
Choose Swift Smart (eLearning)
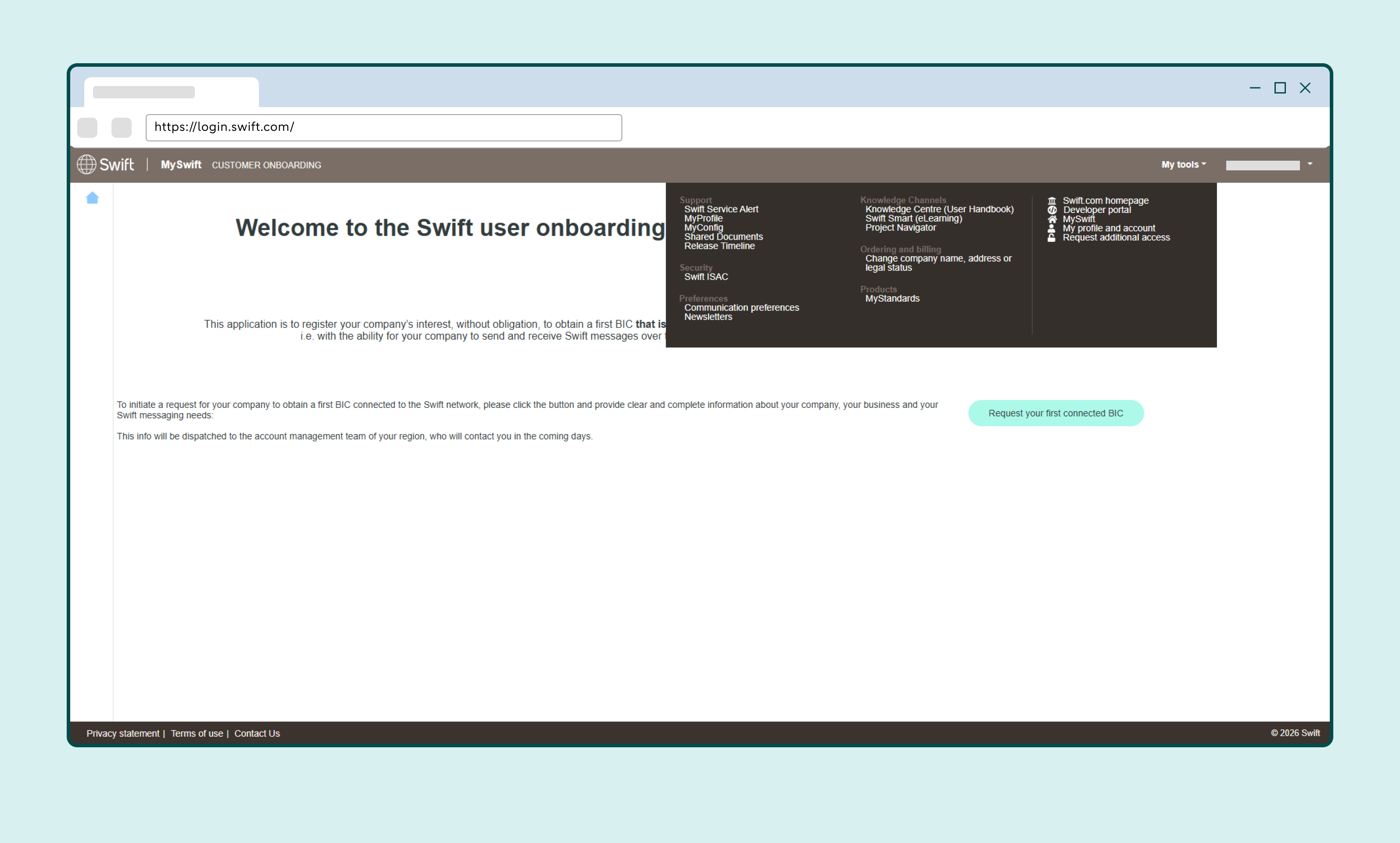913,218
